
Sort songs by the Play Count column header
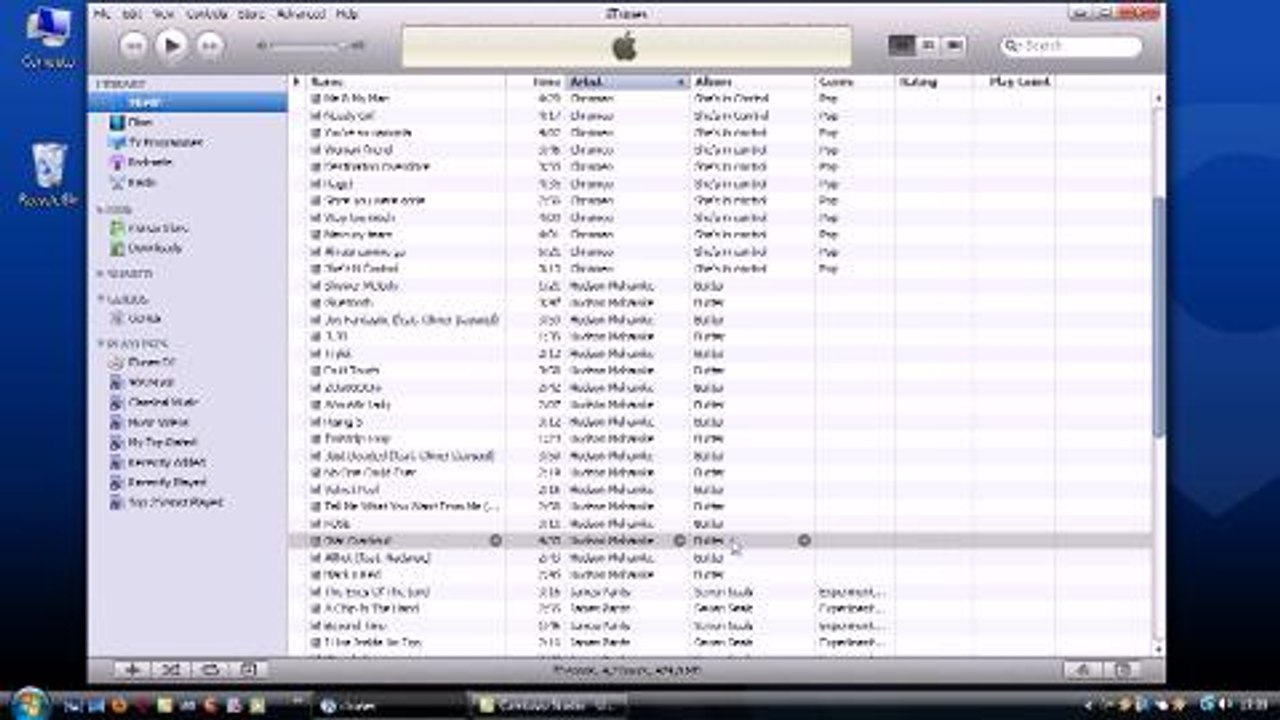(x=1014, y=82)
